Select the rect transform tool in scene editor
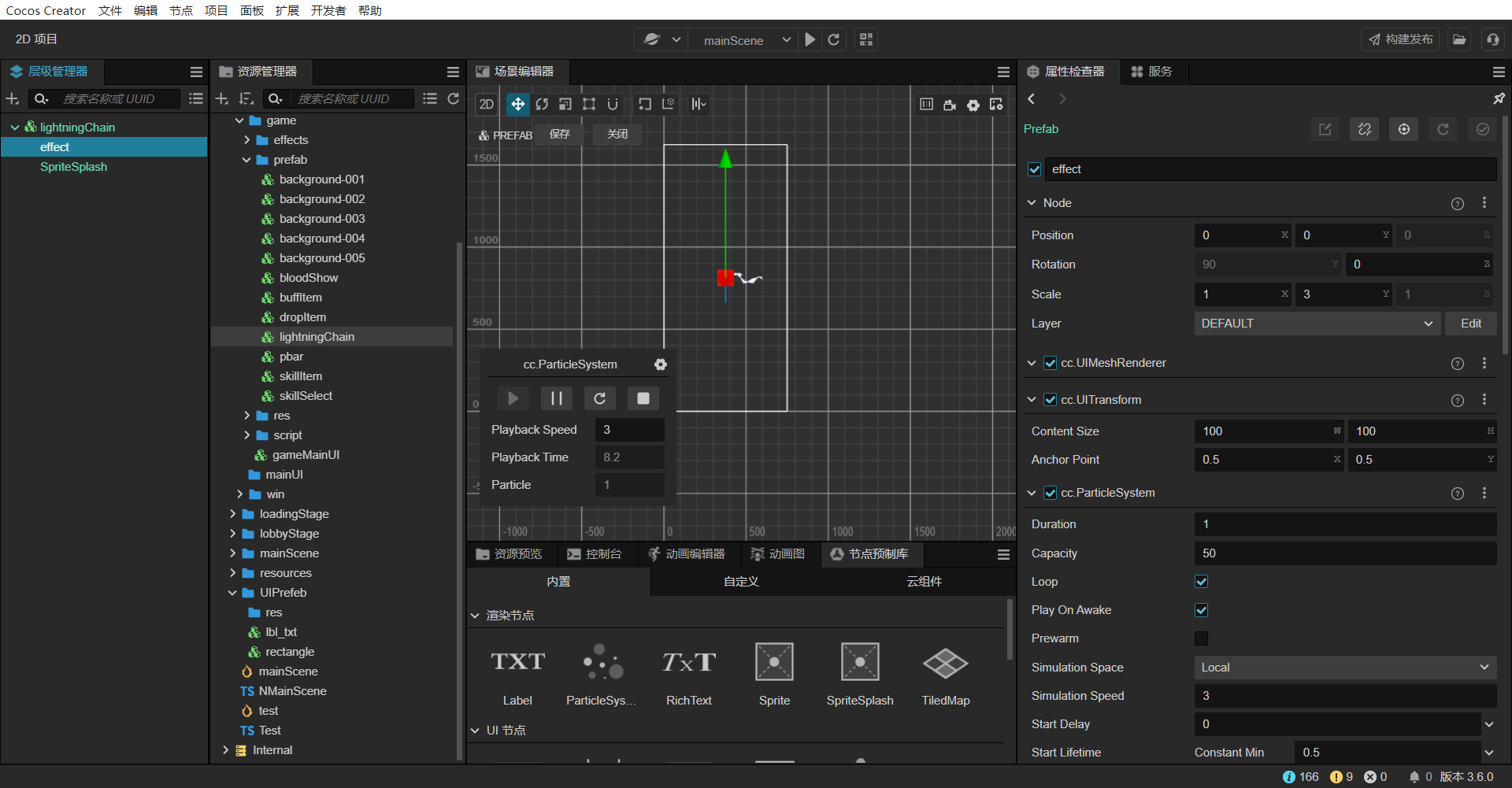The image size is (1512, 788). 589,104
